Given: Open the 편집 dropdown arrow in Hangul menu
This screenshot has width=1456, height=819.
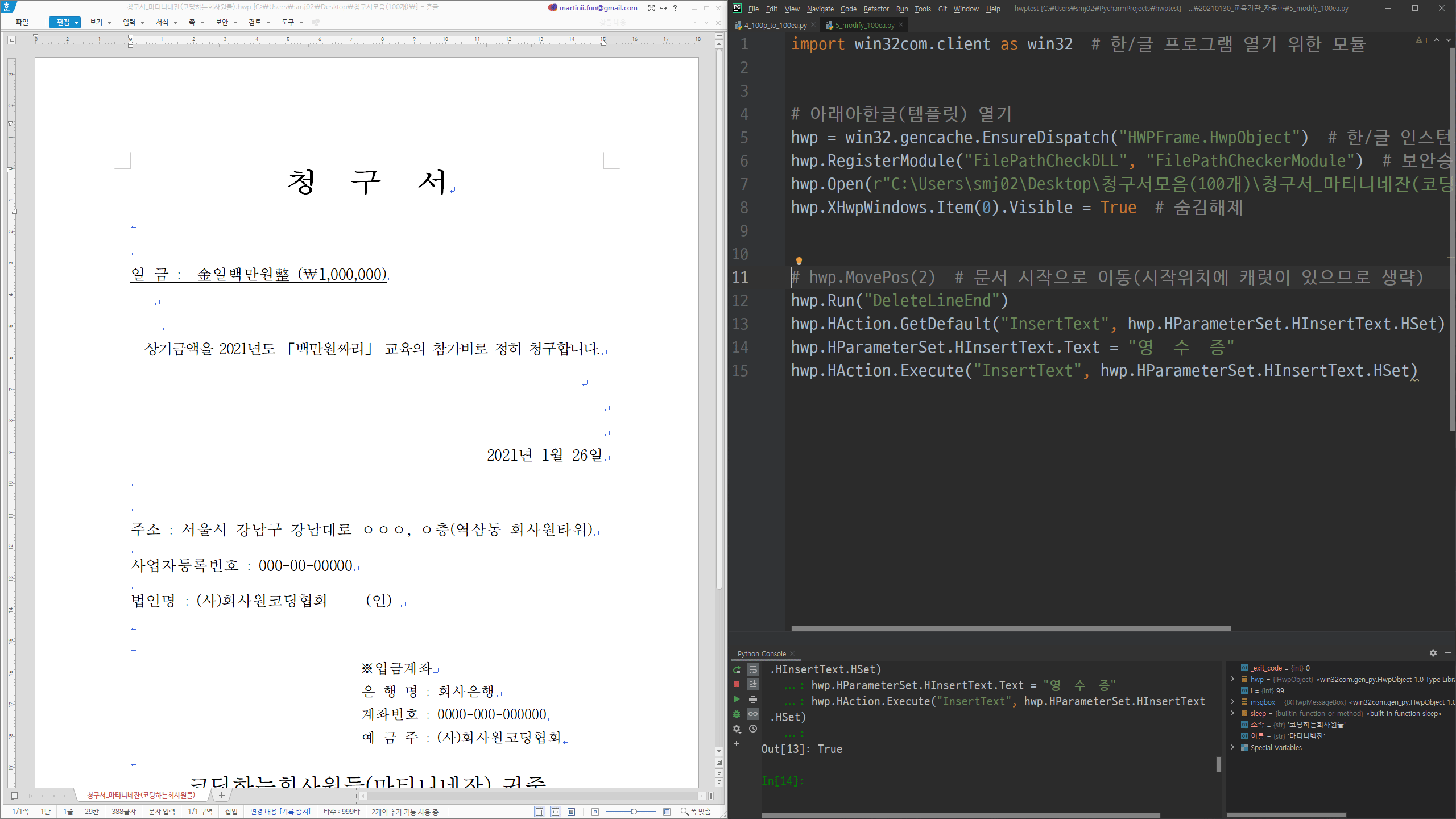Looking at the screenshot, I should [x=76, y=23].
